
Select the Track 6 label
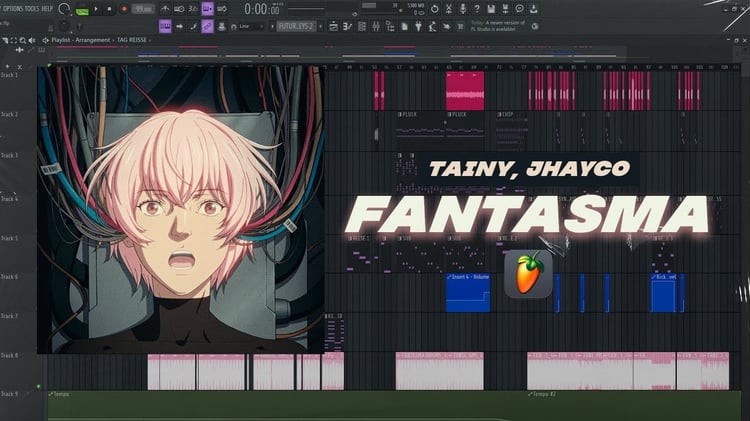click(9, 277)
